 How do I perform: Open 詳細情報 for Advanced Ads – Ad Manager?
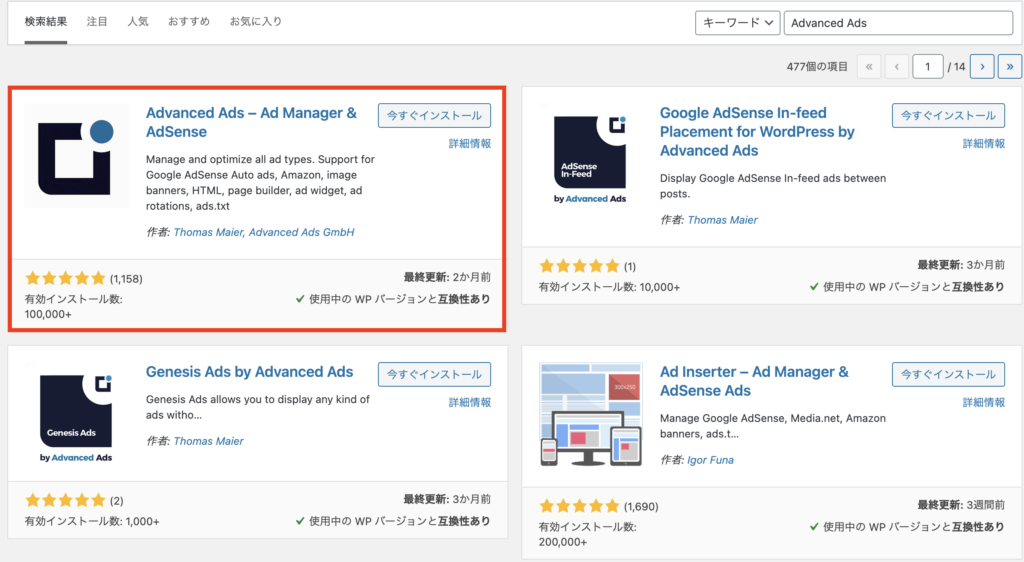point(470,144)
